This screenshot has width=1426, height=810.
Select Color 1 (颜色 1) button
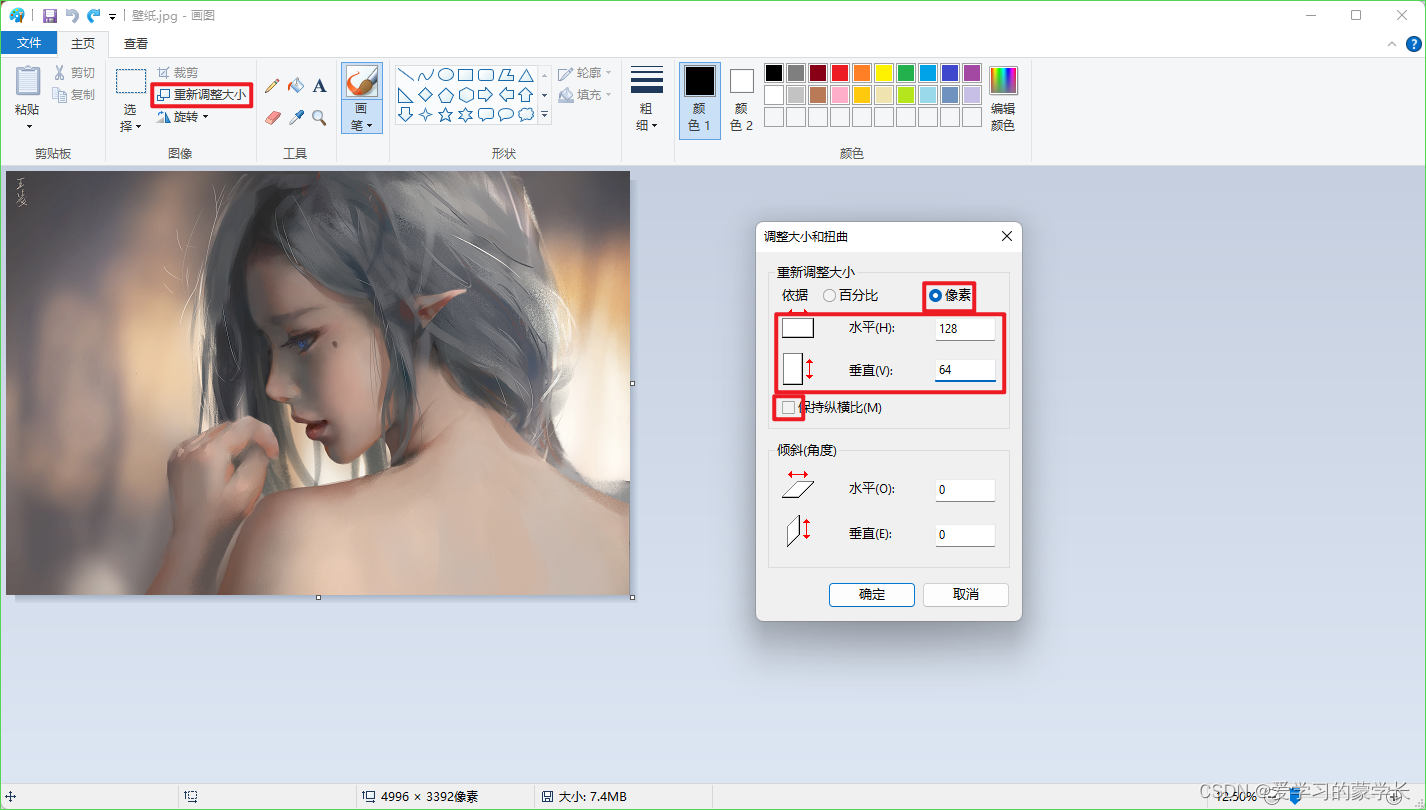click(700, 99)
